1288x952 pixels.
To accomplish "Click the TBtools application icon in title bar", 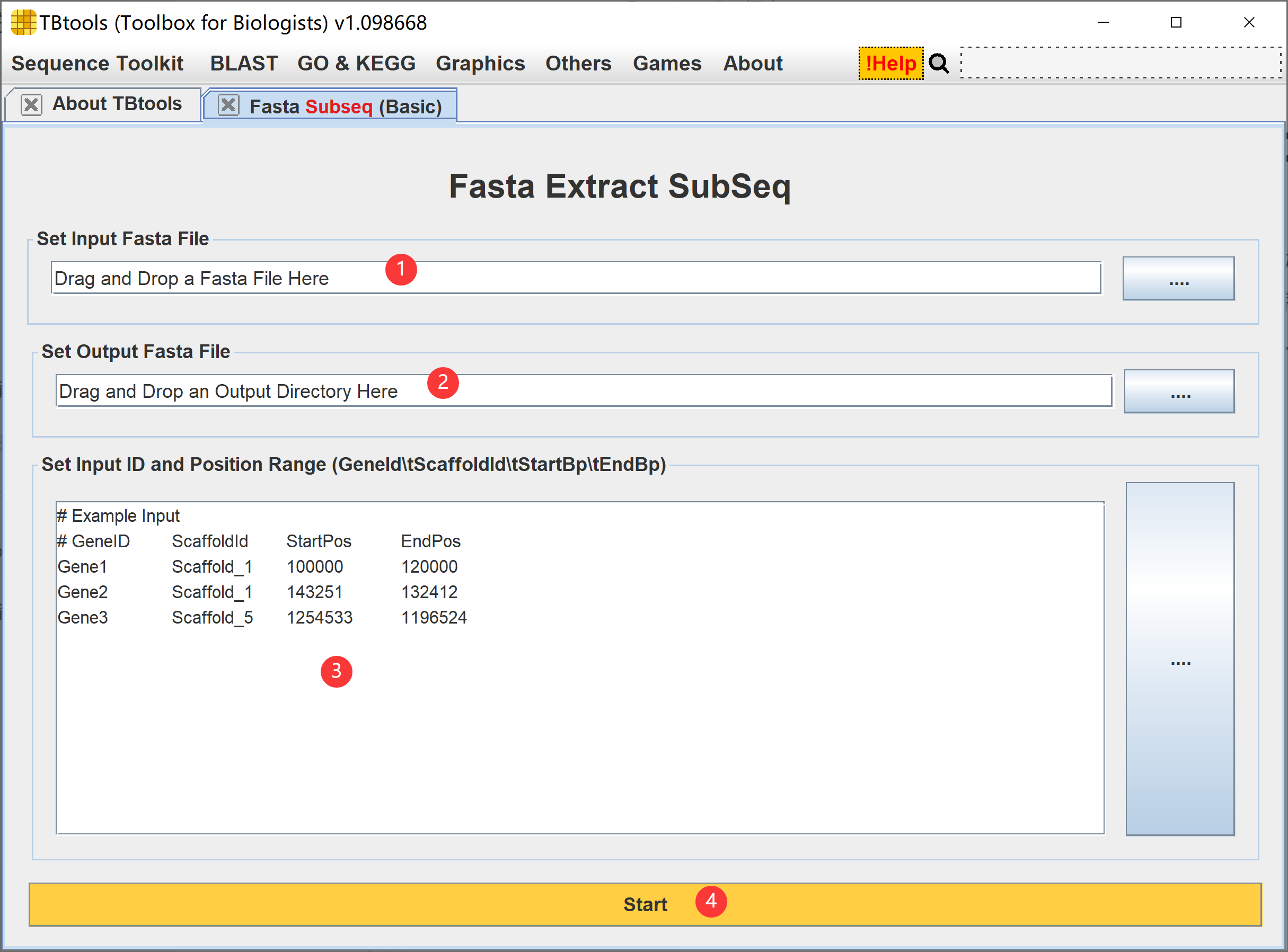I will coord(23,22).
